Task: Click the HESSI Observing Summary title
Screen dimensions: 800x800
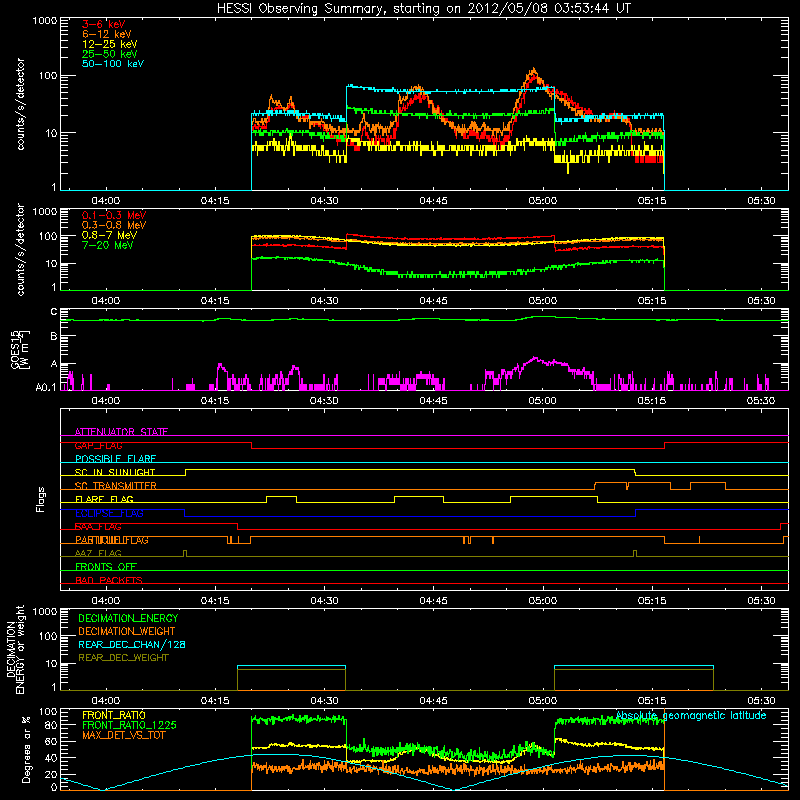Action: [423, 9]
